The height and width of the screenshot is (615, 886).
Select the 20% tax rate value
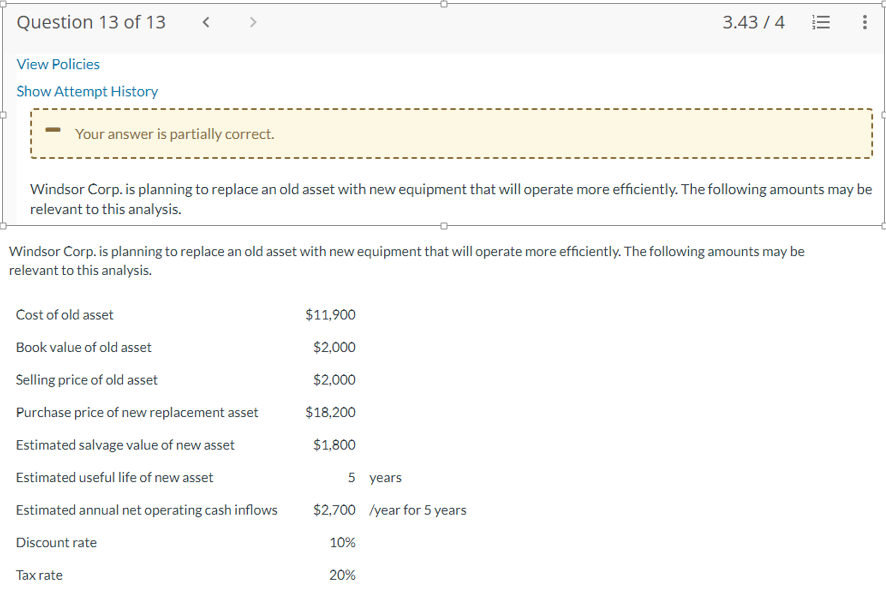pyautogui.click(x=342, y=575)
